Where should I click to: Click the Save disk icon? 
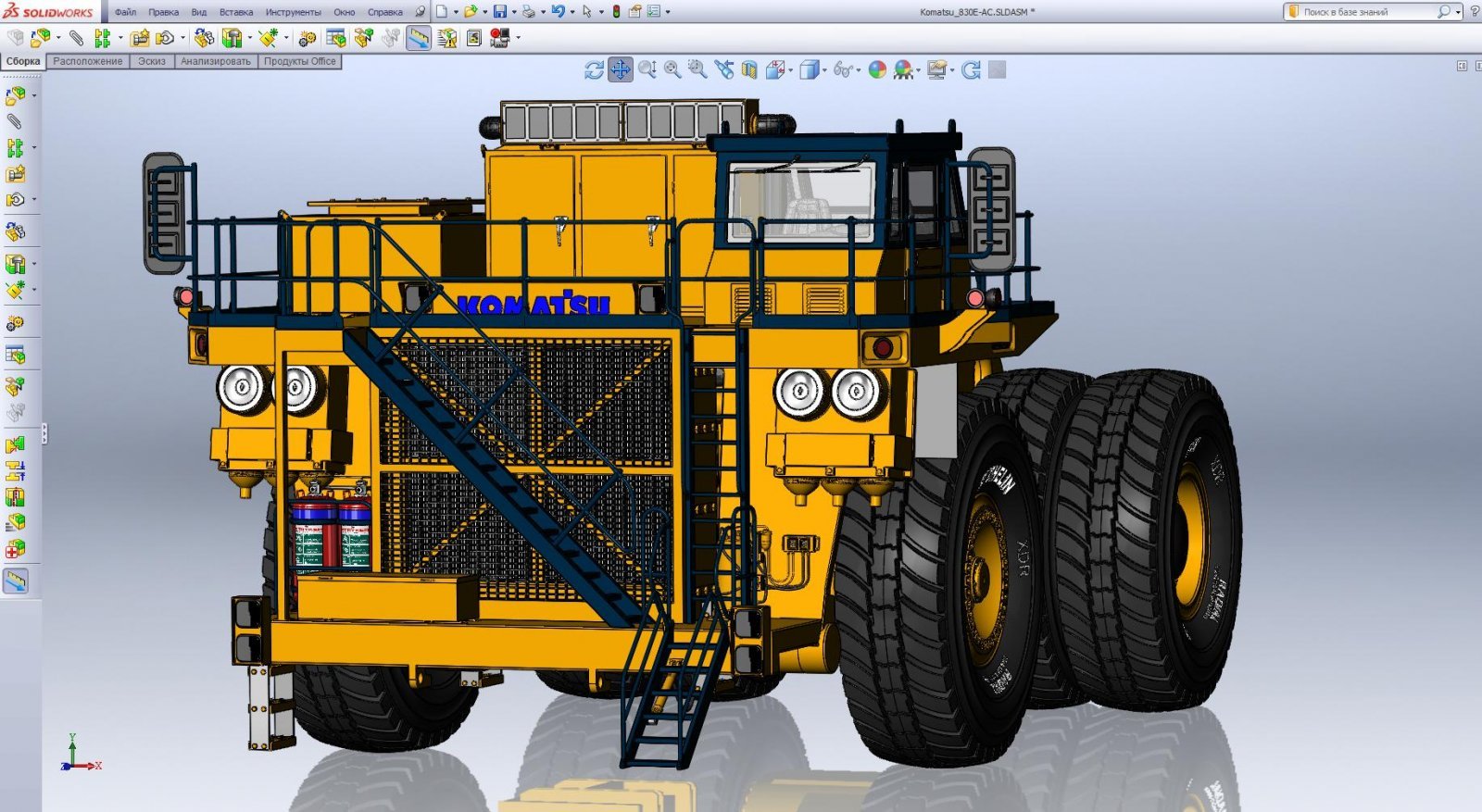(x=500, y=12)
